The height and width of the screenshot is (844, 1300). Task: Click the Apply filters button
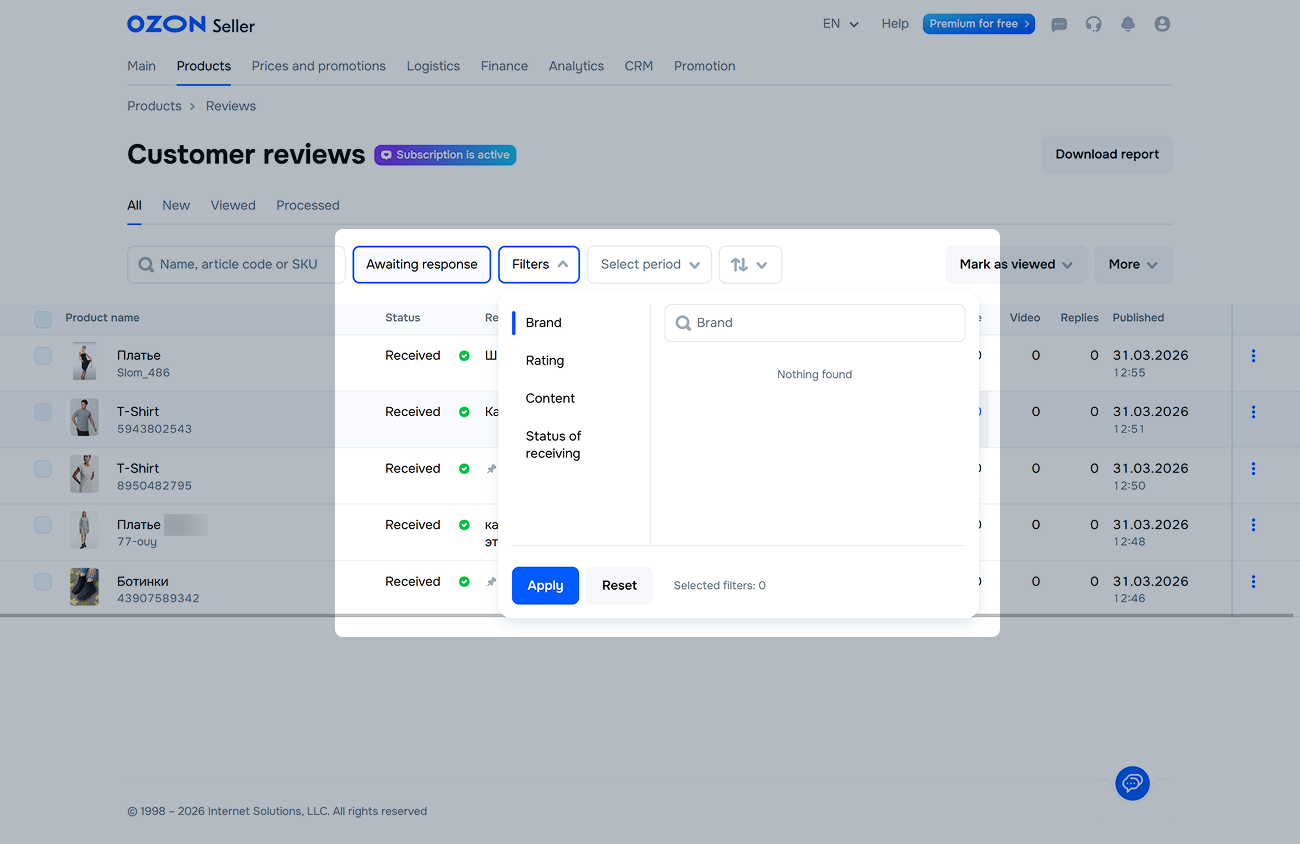tap(545, 586)
